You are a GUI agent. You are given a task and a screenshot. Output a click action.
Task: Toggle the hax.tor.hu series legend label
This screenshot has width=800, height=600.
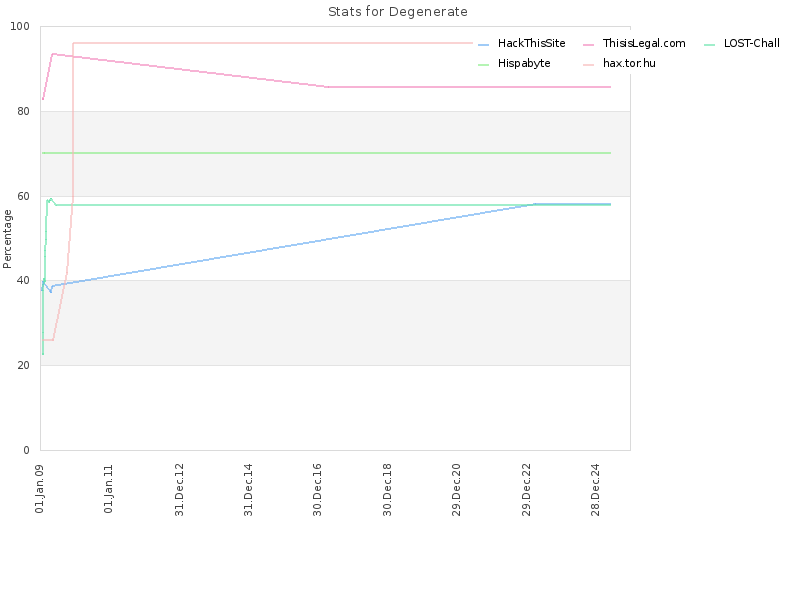629,63
